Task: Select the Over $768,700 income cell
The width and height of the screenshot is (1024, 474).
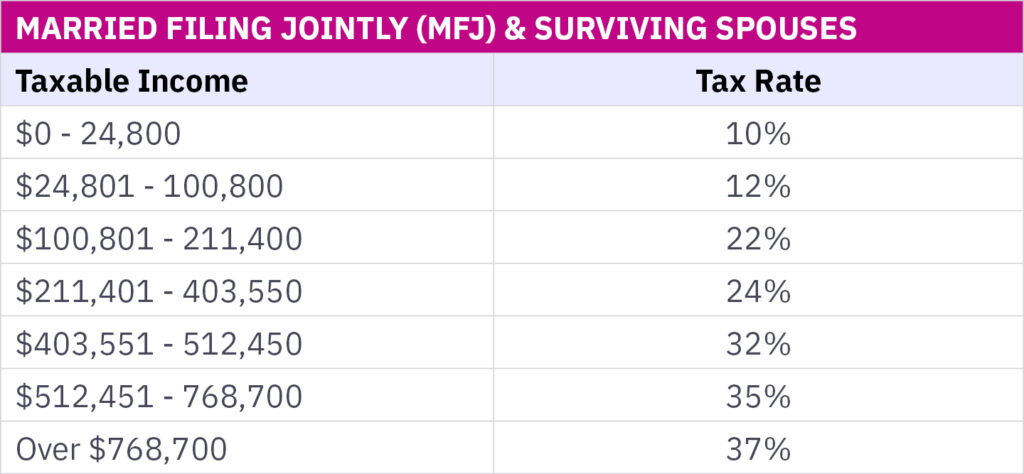Action: [121, 449]
